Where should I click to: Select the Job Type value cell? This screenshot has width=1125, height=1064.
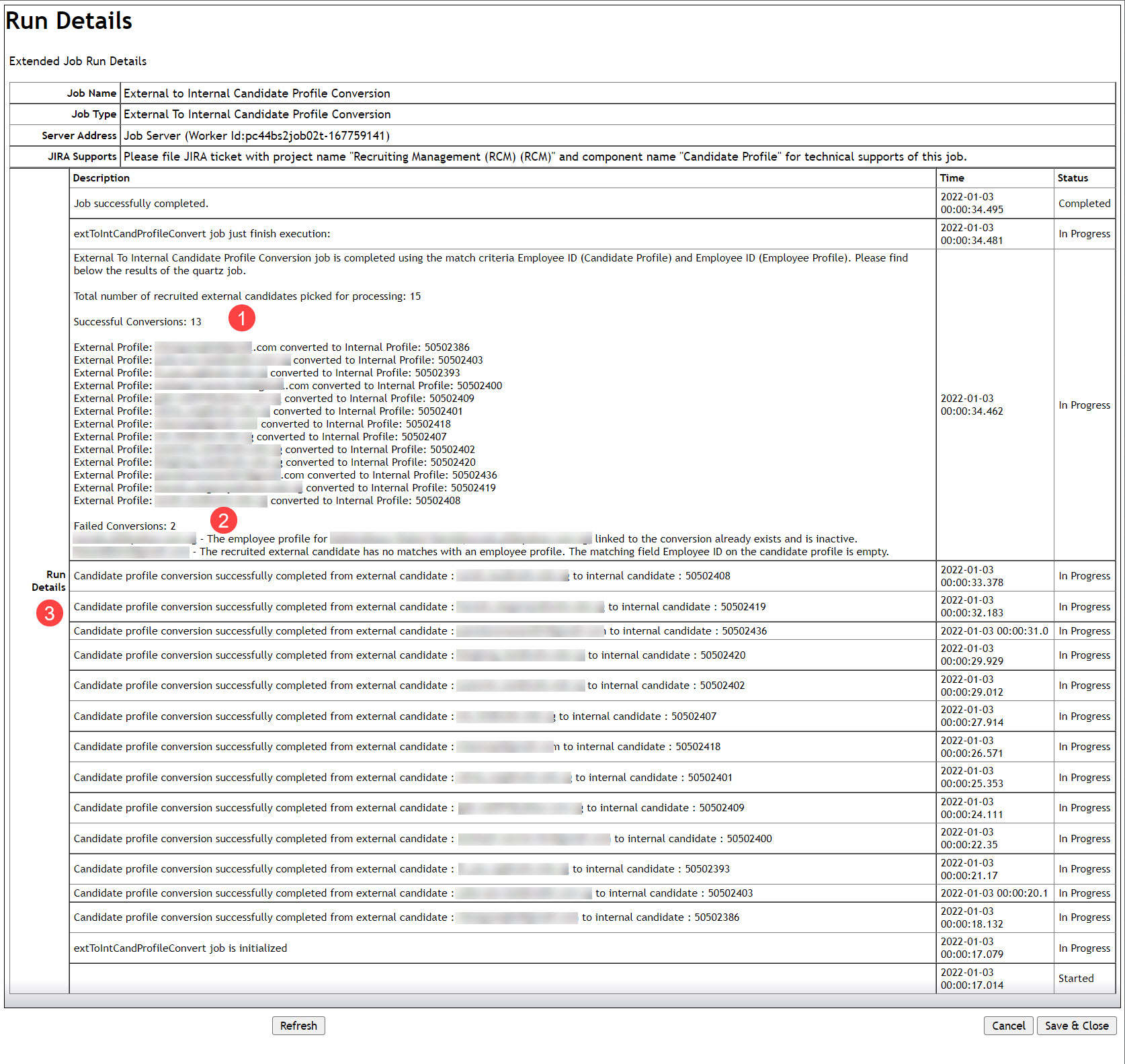[x=618, y=114]
